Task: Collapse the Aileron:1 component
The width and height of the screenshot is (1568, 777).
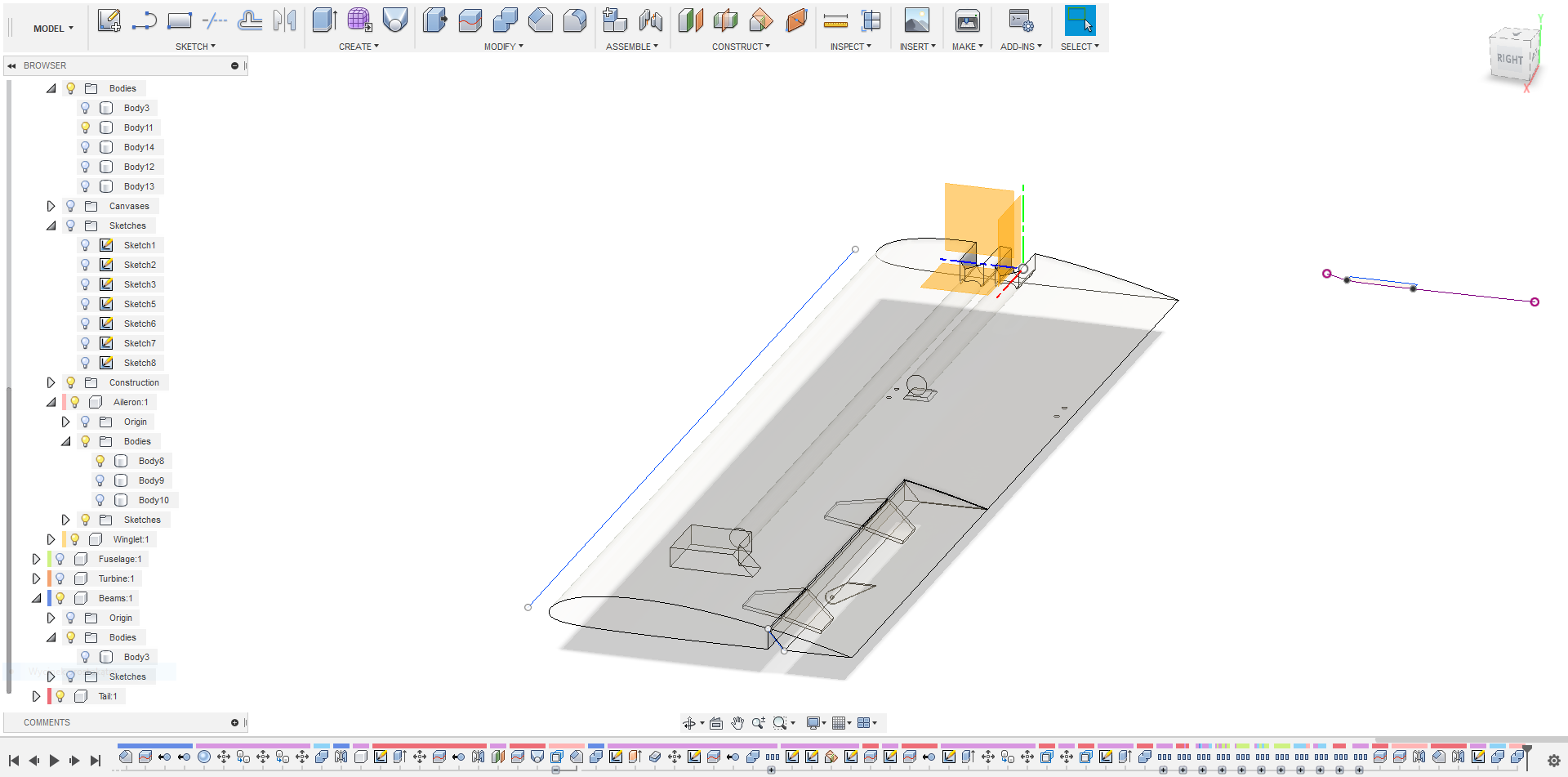Action: [51, 402]
